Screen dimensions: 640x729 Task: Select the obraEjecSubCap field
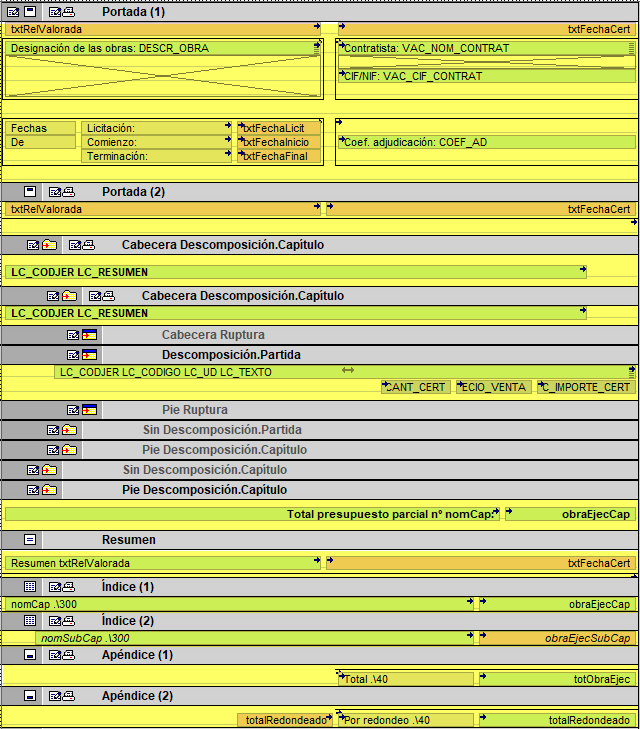point(559,638)
